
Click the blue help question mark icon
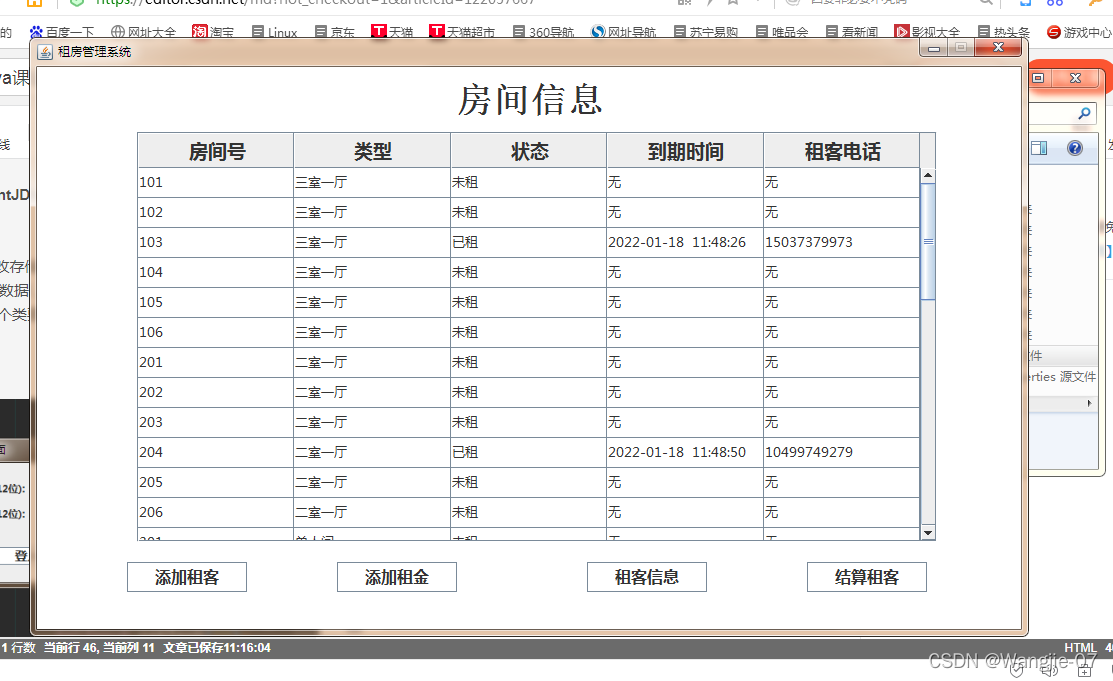1075,149
